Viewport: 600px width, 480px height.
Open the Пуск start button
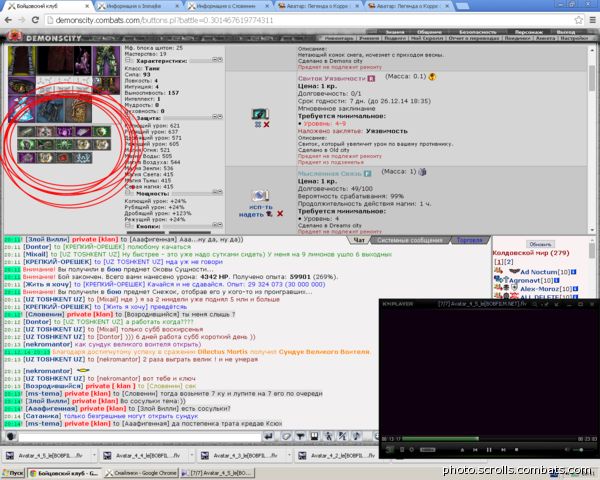(x=12, y=473)
